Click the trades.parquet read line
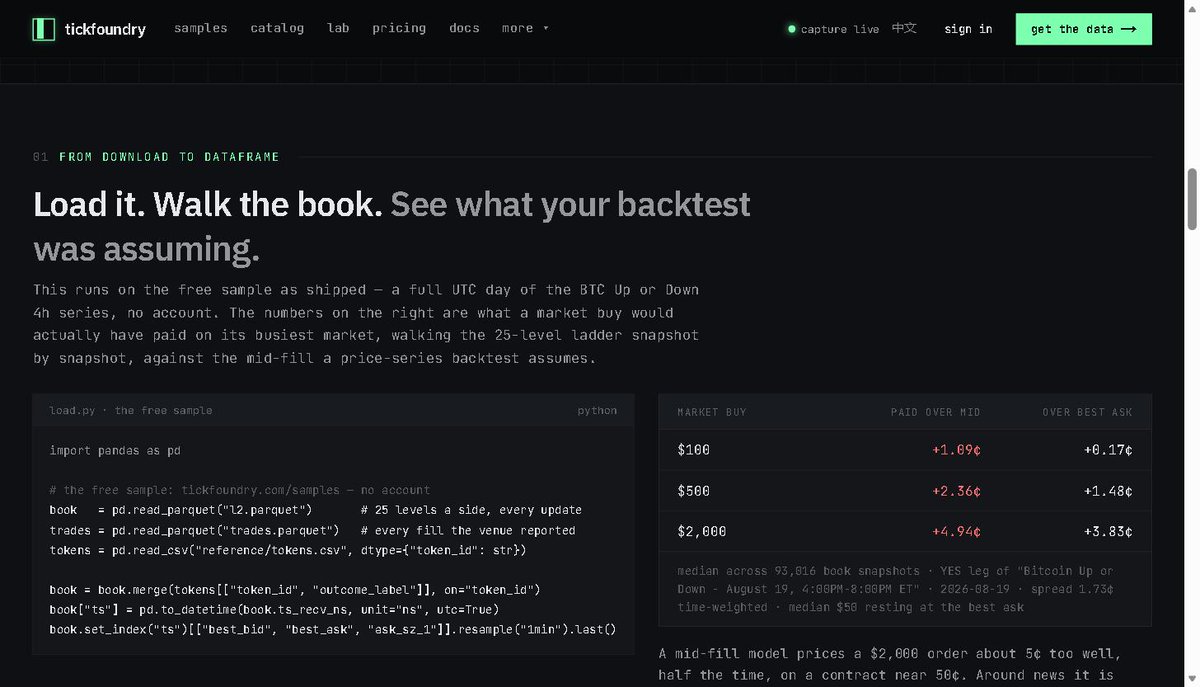1200x687 pixels. (x=313, y=530)
